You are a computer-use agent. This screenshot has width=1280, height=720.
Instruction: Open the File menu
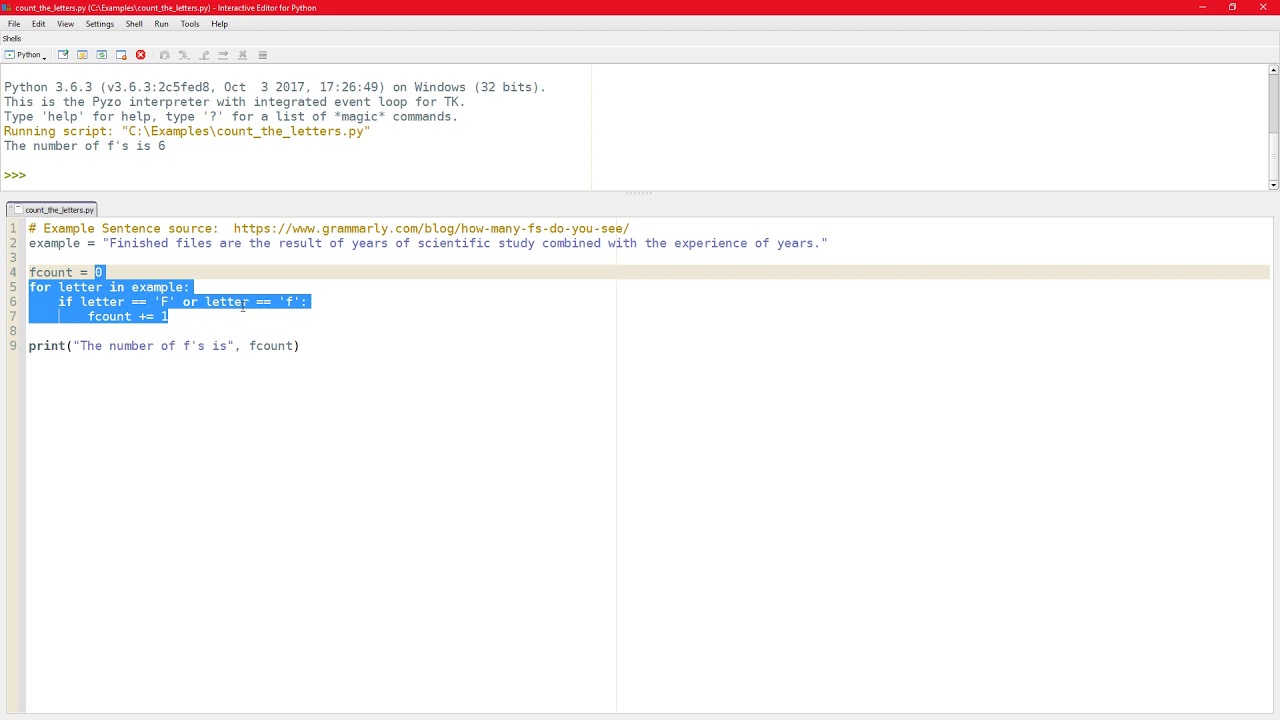pos(14,24)
